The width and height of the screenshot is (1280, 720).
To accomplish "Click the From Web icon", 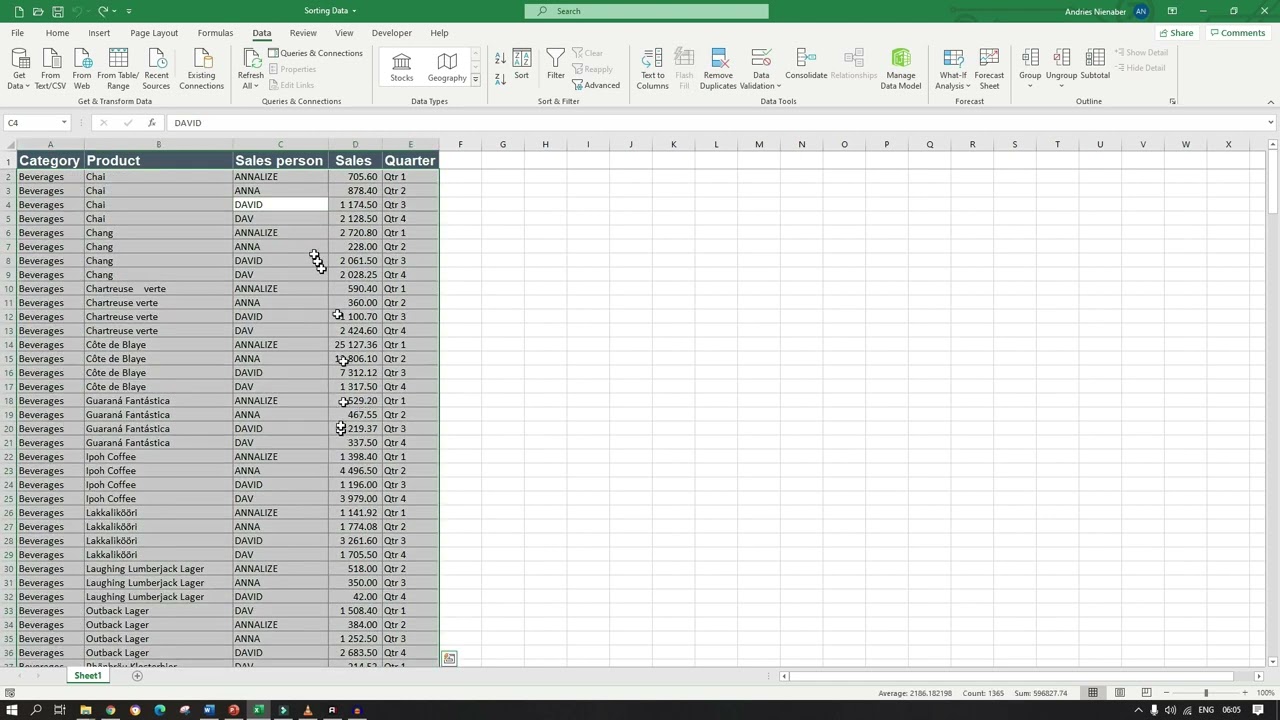I will (x=82, y=69).
